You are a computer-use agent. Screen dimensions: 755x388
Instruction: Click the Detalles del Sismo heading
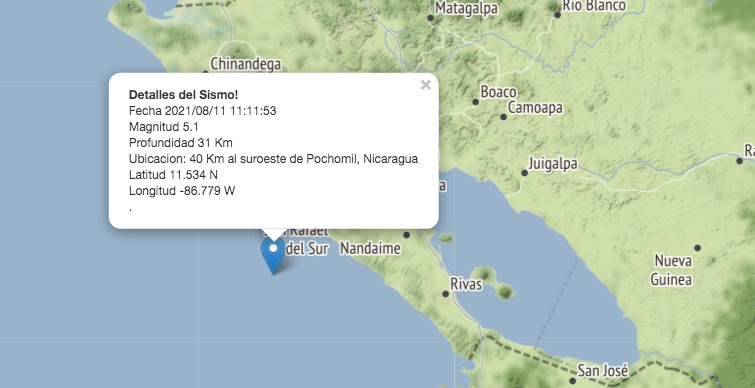pyautogui.click(x=184, y=95)
